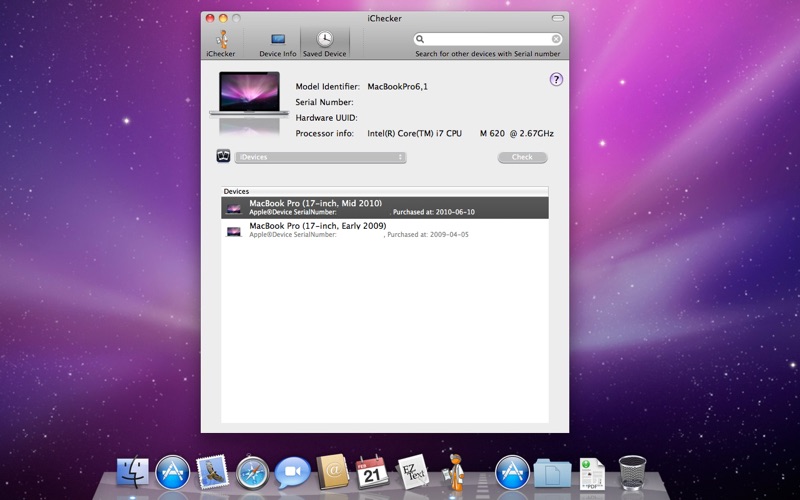The height and width of the screenshot is (500, 800).
Task: Open Finder from the Dock
Action: click(x=133, y=472)
